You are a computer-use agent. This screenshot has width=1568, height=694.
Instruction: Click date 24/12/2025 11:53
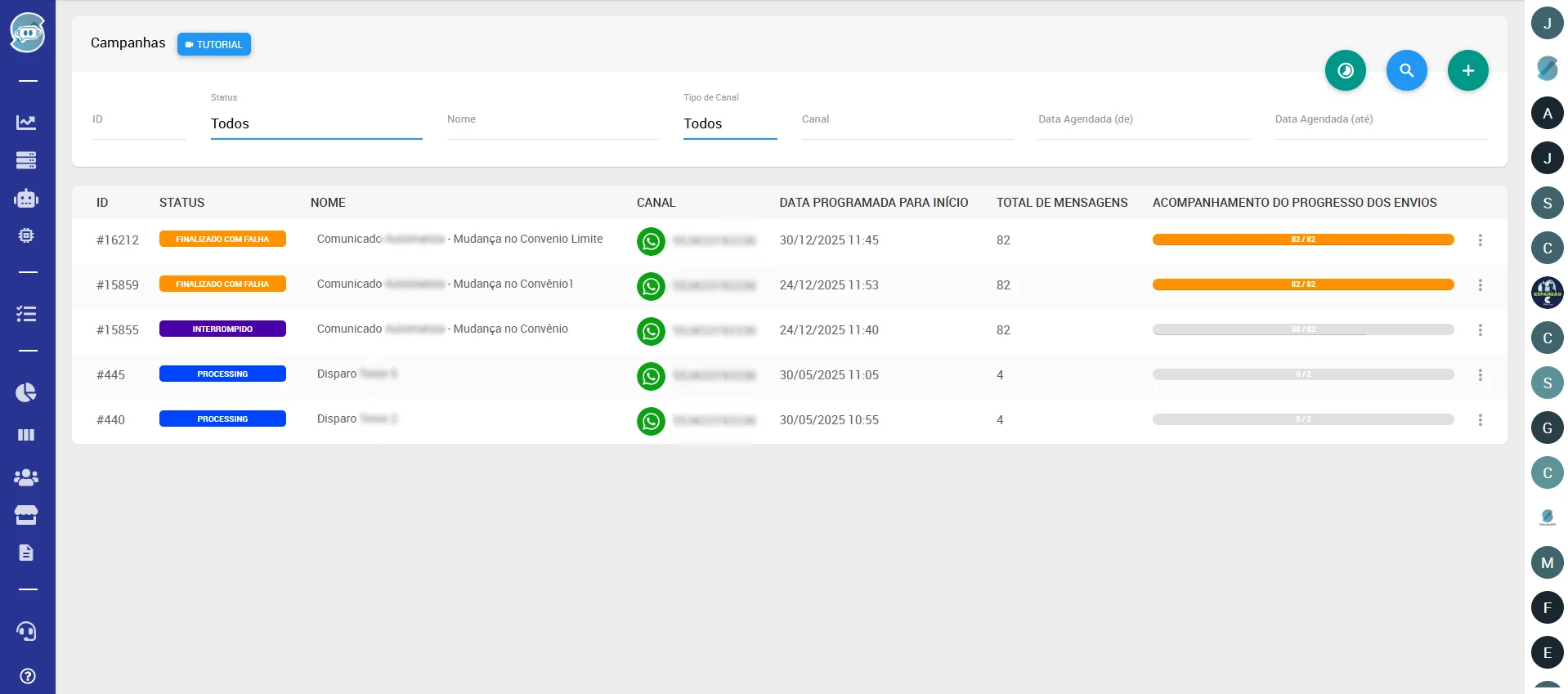(x=829, y=285)
